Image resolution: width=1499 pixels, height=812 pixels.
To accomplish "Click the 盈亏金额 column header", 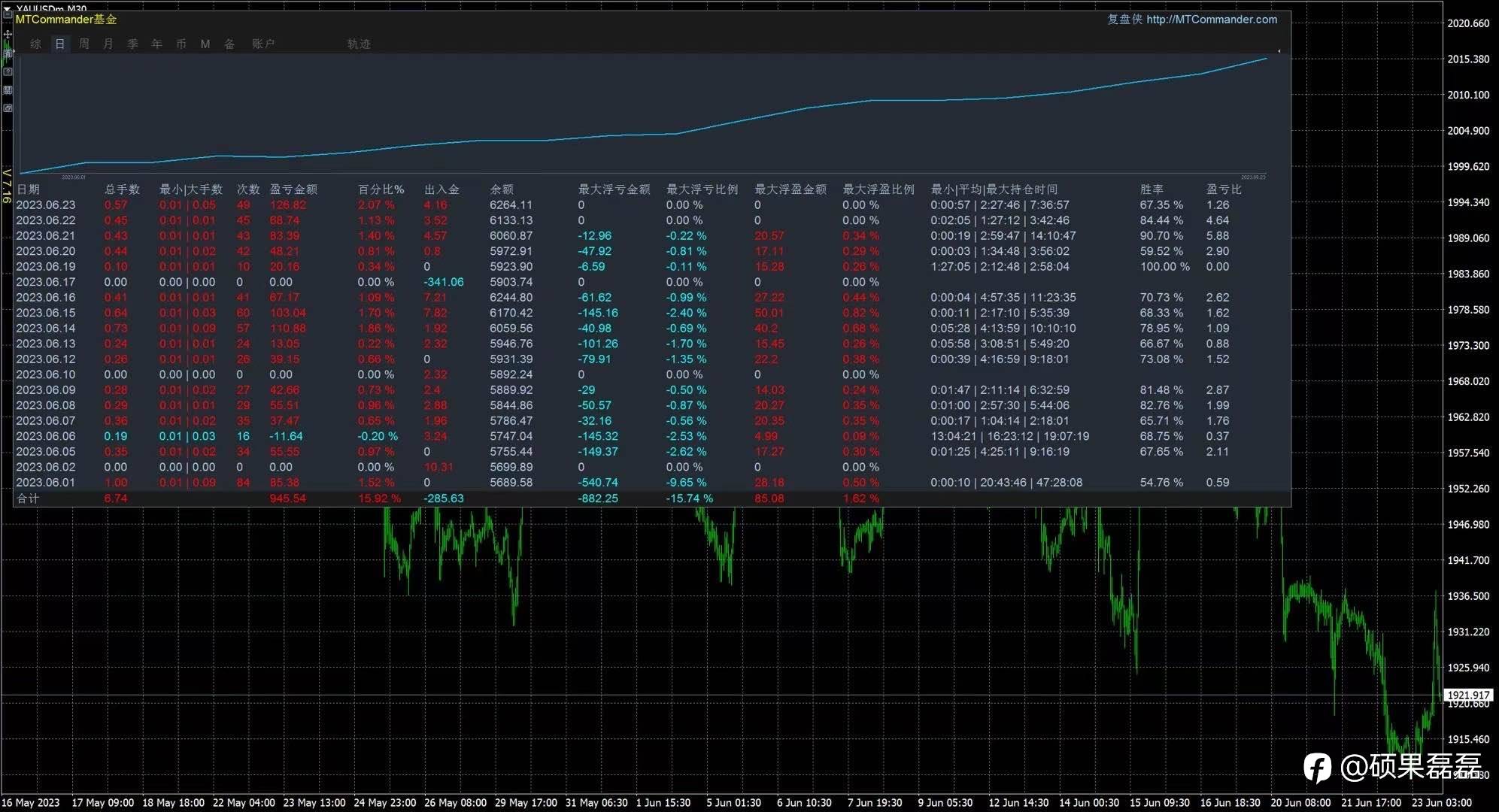I will [293, 189].
